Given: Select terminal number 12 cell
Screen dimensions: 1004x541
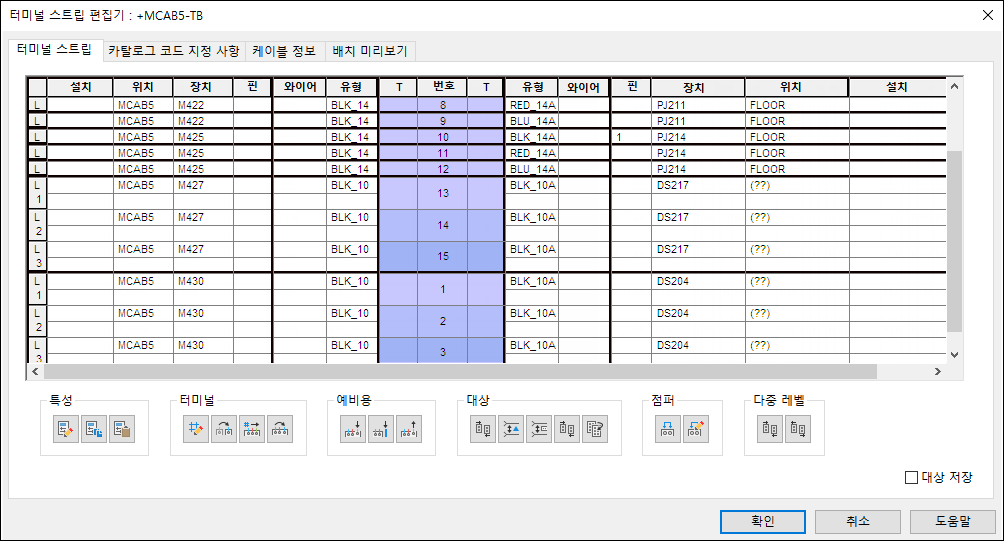Looking at the screenshot, I should (x=442, y=169).
